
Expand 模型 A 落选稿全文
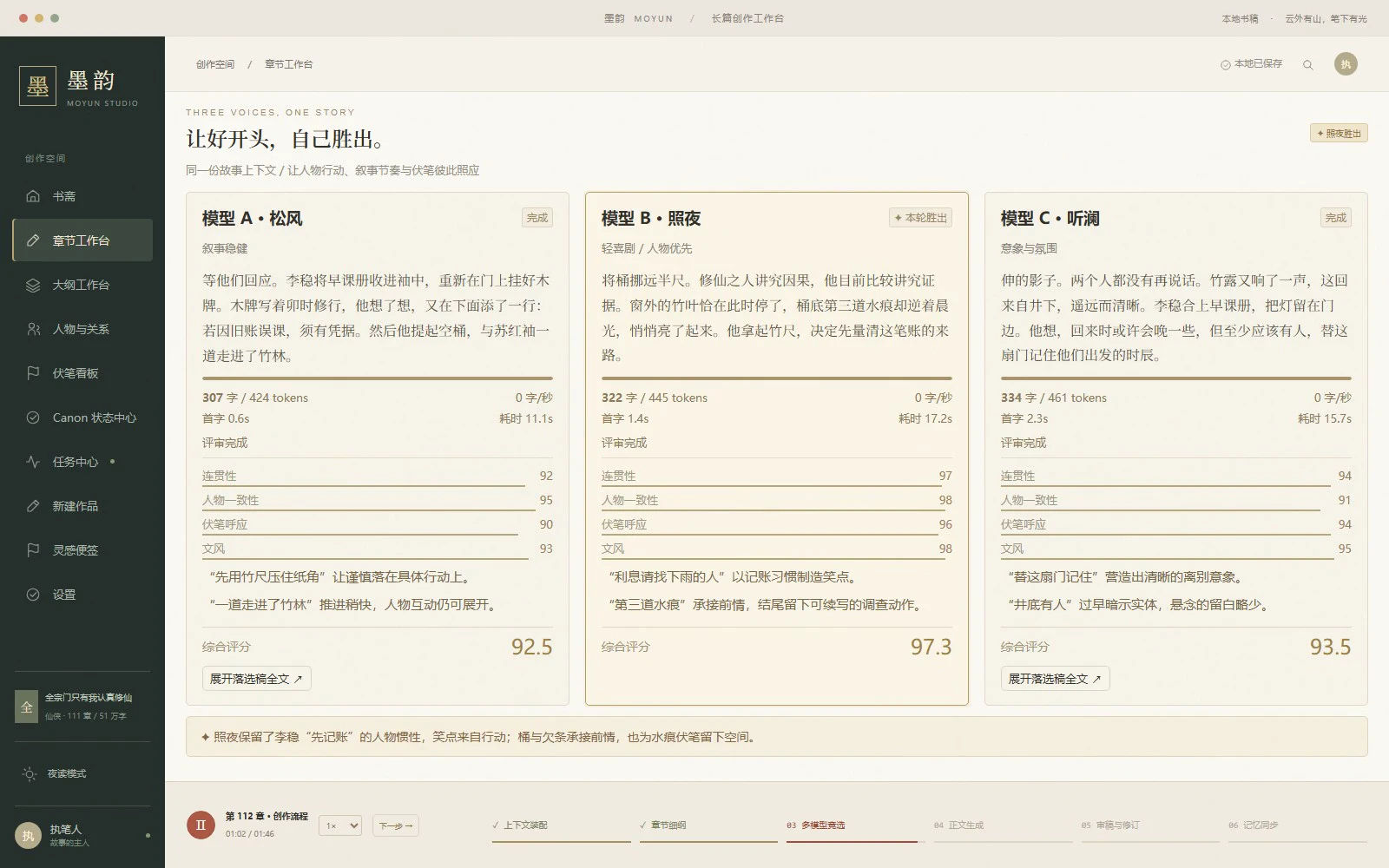pyautogui.click(x=256, y=679)
